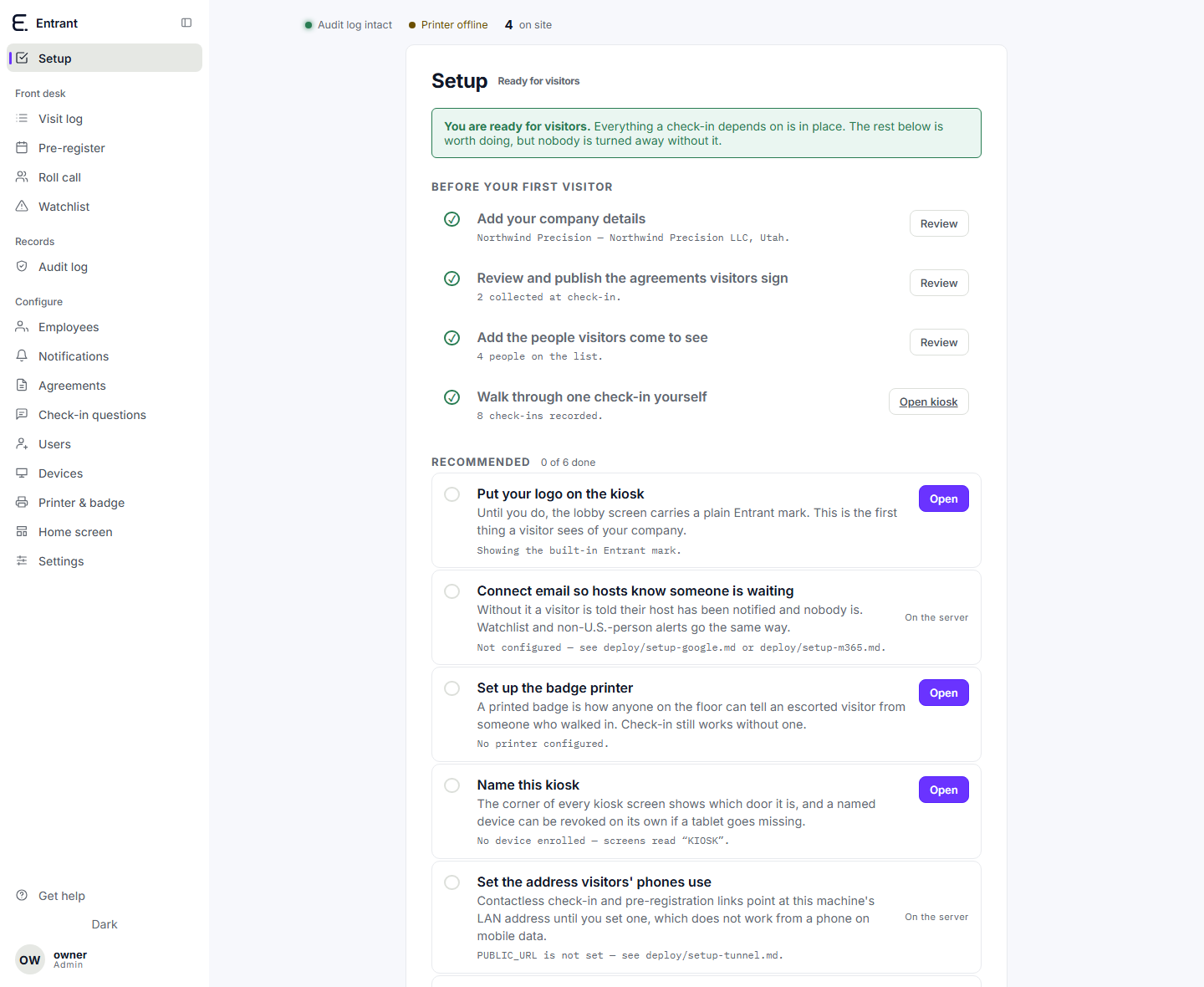Click the green check beside agreements step
The width and height of the screenshot is (1204, 987).
(x=451, y=279)
